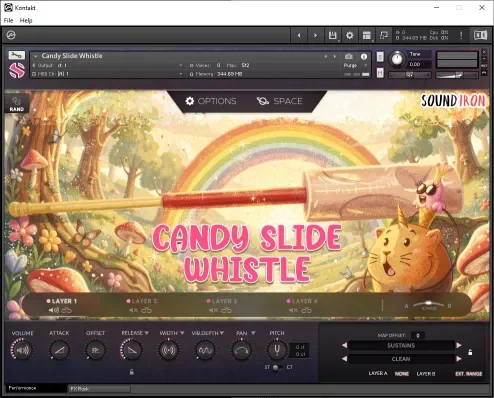Click the snapshot camera icon
494x398 pixels.
(x=349, y=56)
